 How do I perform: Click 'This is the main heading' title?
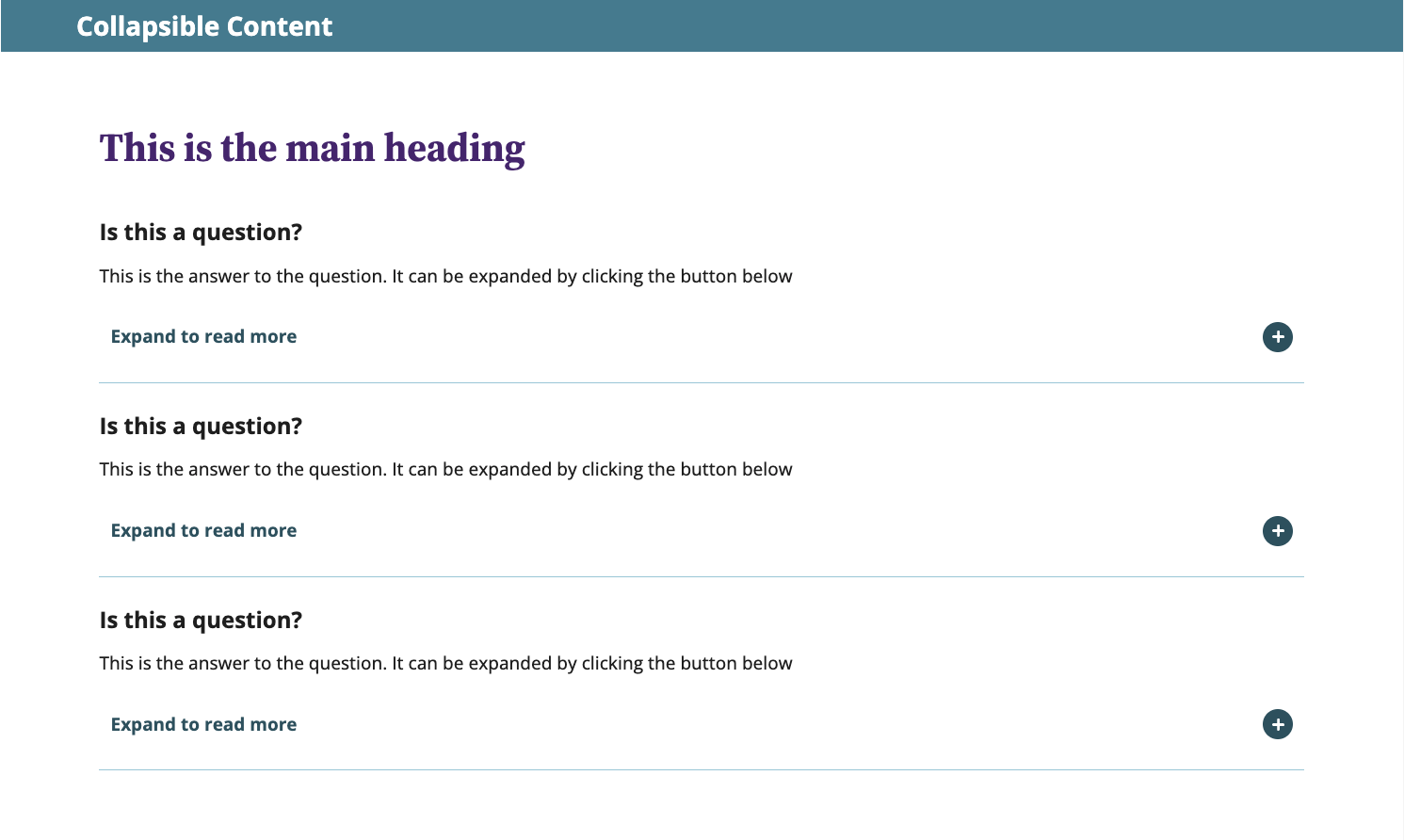tap(312, 147)
